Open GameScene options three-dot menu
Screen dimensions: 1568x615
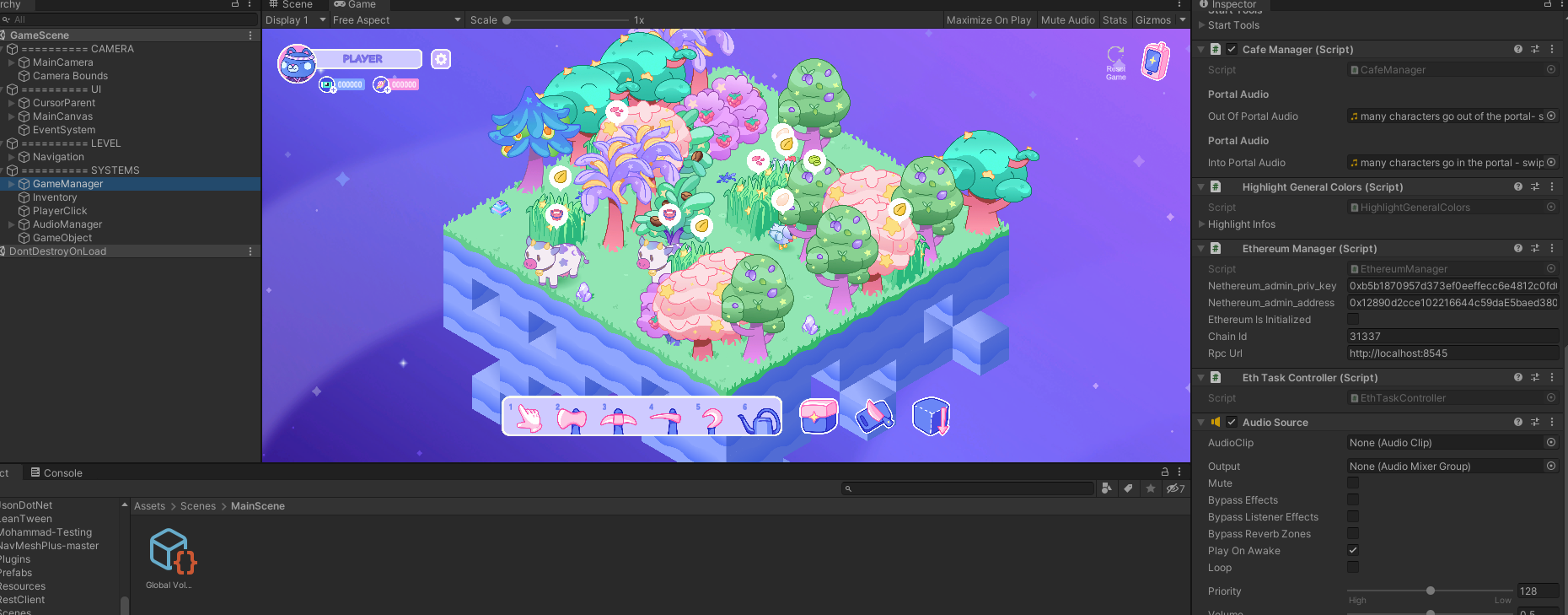coord(250,35)
